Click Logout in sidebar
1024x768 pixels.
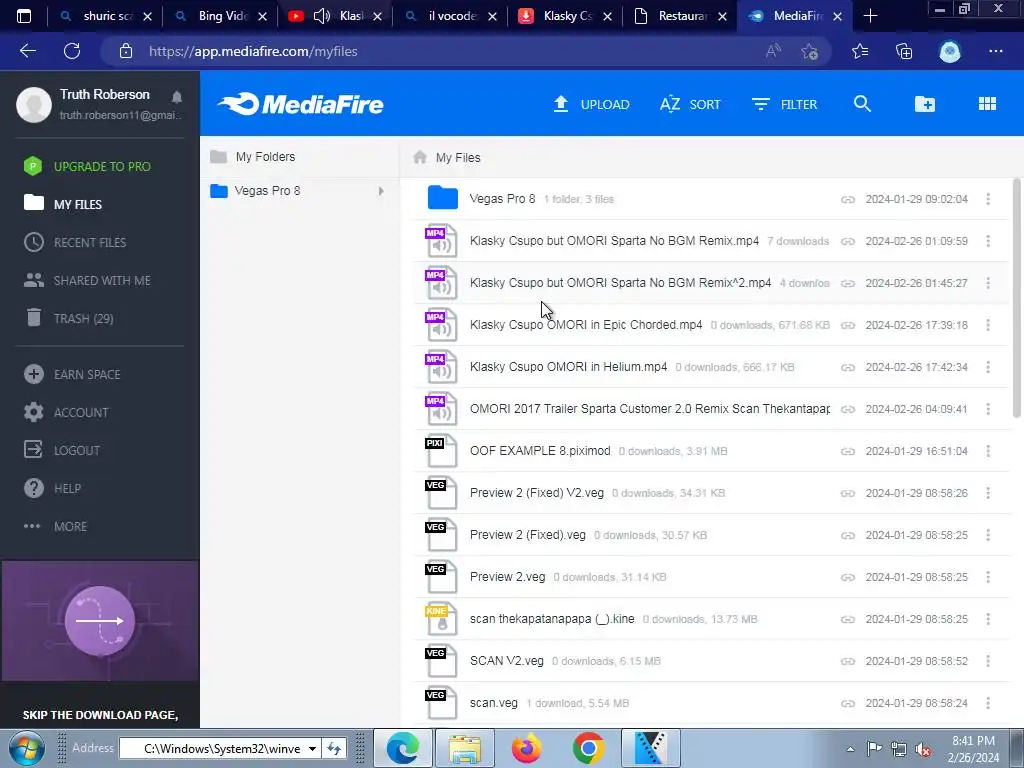click(x=62, y=450)
